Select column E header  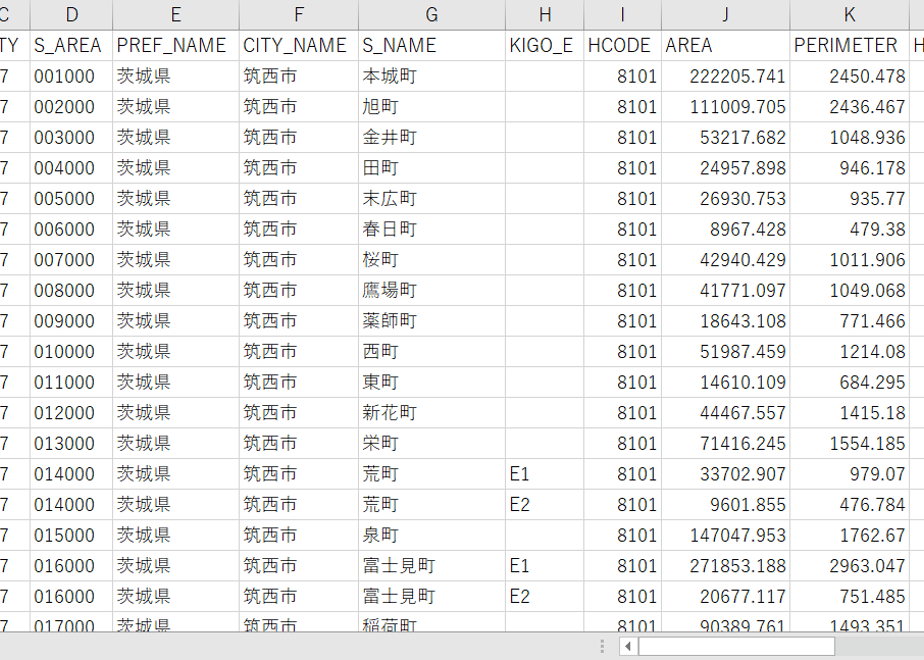pyautogui.click(x=176, y=15)
